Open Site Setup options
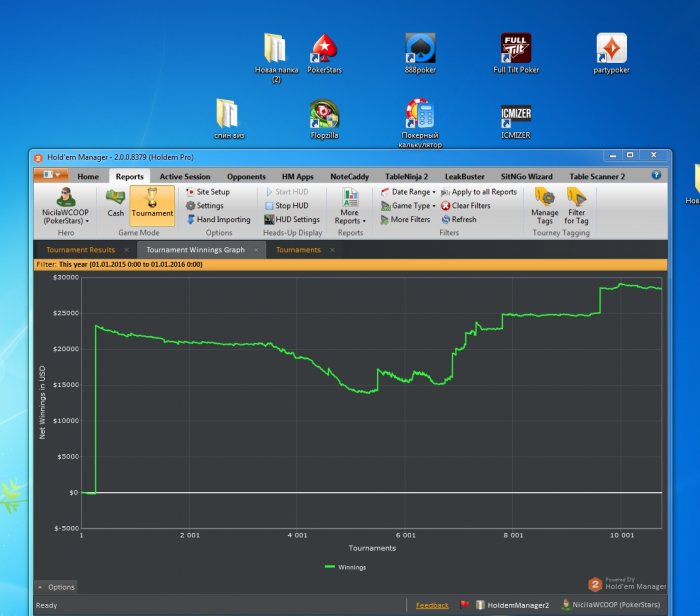The height and width of the screenshot is (616, 700). (x=212, y=192)
